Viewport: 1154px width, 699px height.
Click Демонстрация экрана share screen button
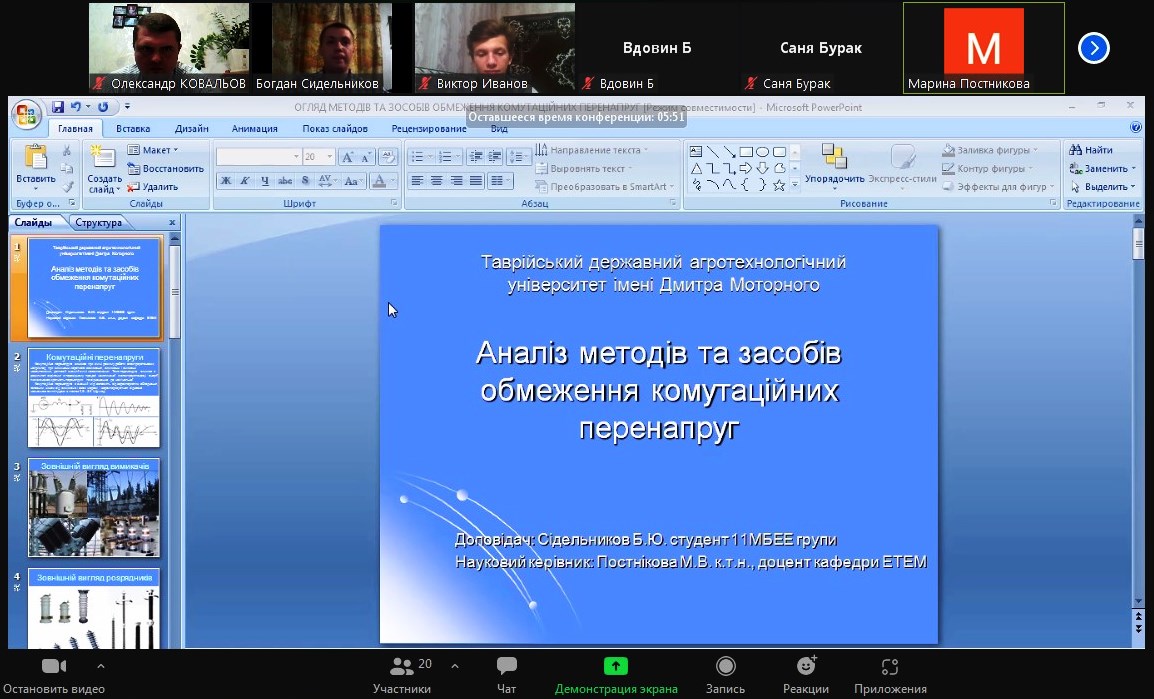pos(616,675)
